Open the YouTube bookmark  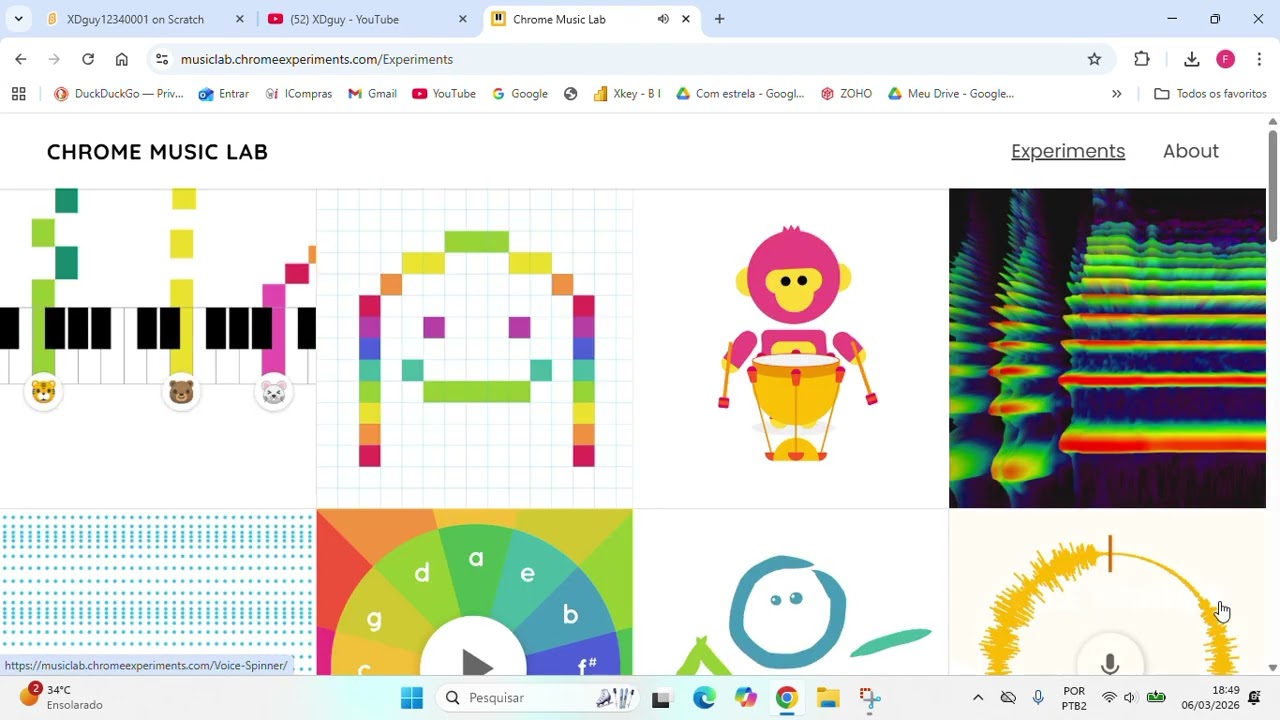(x=444, y=94)
